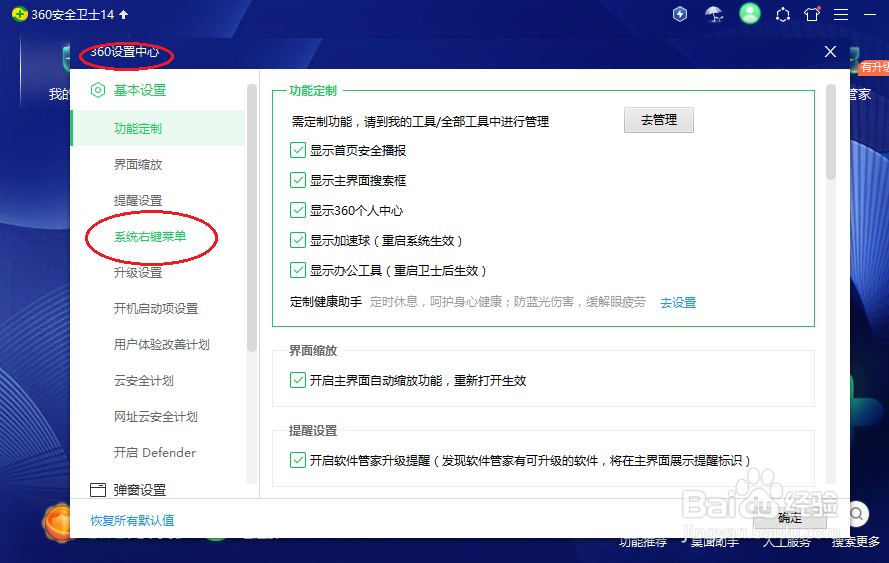Click the 360 Security Guard logo icon
This screenshot has height=563, width=889.
pos(19,14)
